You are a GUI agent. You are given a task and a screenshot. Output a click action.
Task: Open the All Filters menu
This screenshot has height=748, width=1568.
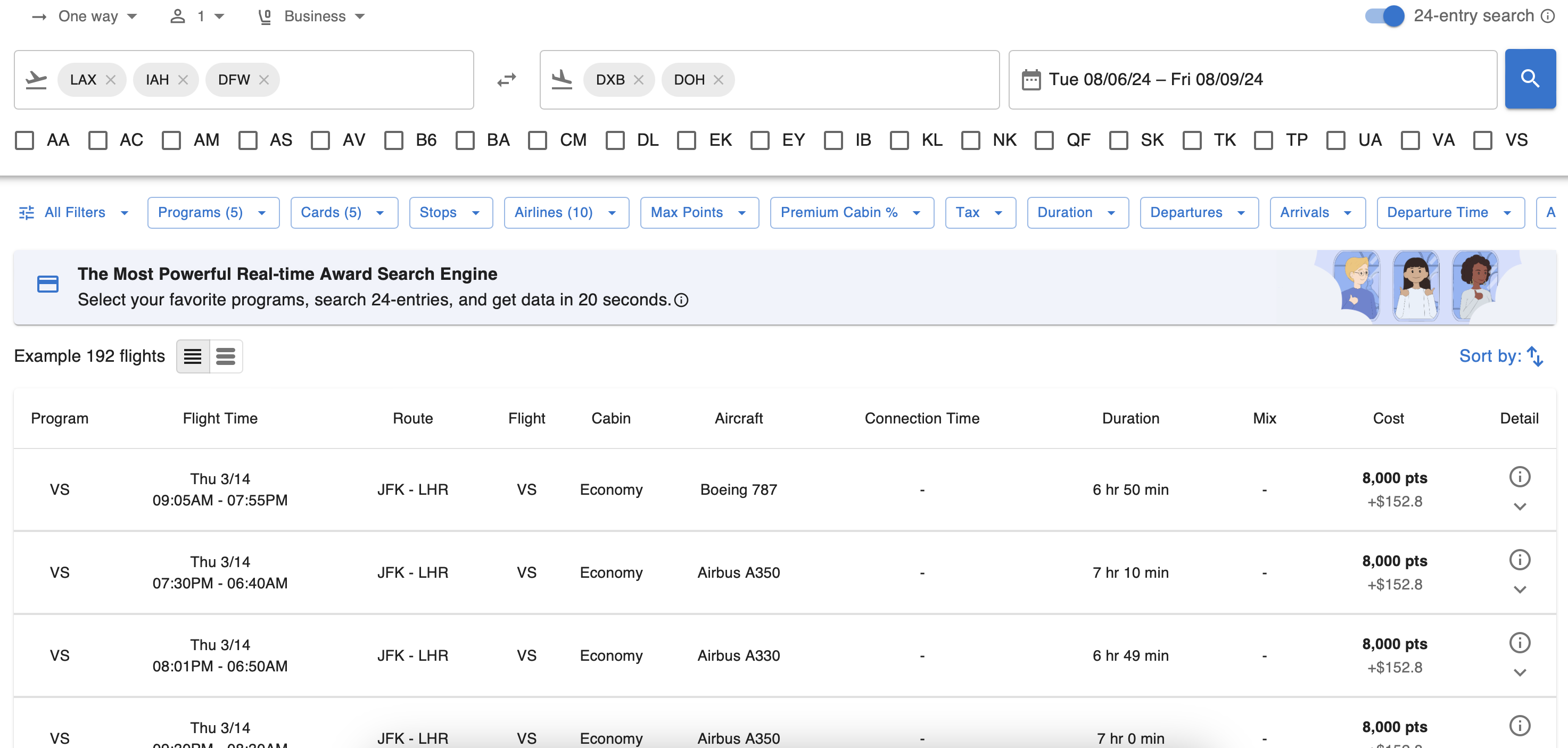click(75, 212)
